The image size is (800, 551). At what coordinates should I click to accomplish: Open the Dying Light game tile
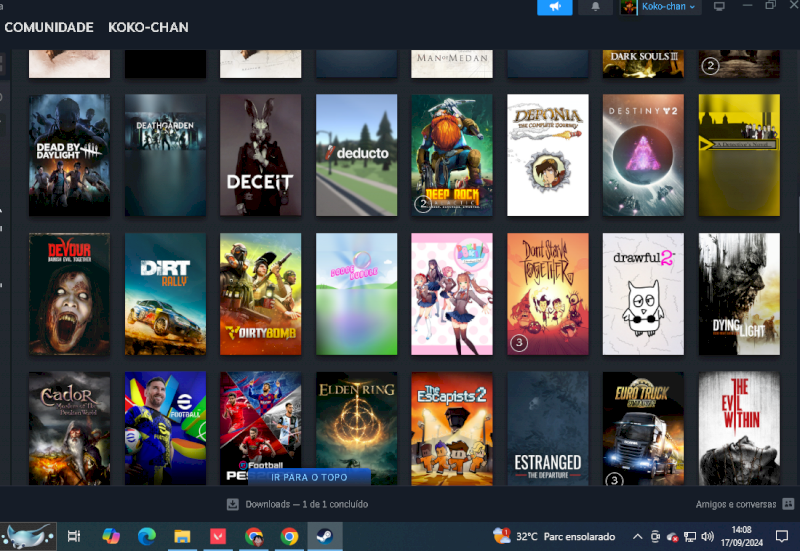739,294
